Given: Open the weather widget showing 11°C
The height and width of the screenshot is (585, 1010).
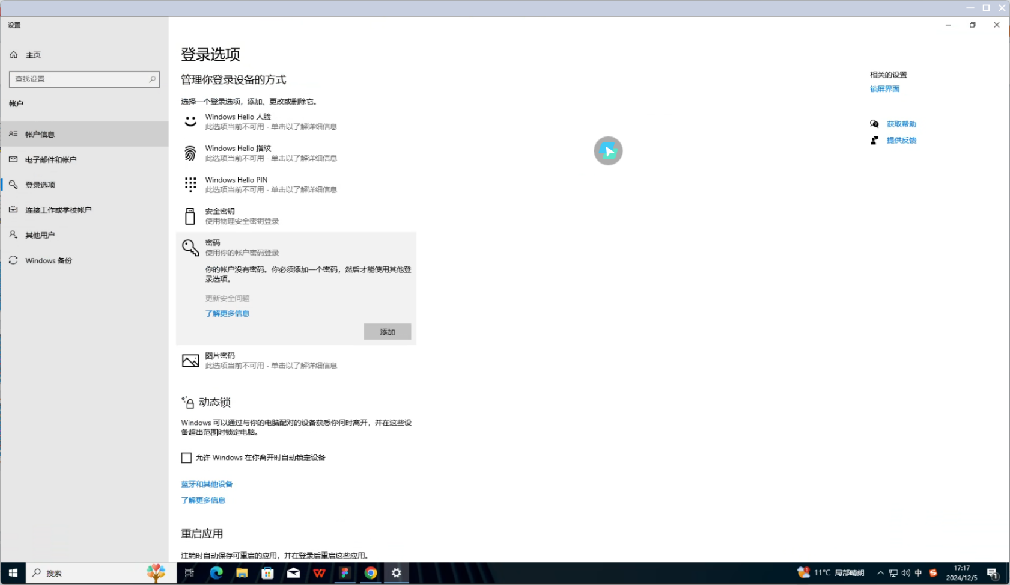Looking at the screenshot, I should pos(831,573).
